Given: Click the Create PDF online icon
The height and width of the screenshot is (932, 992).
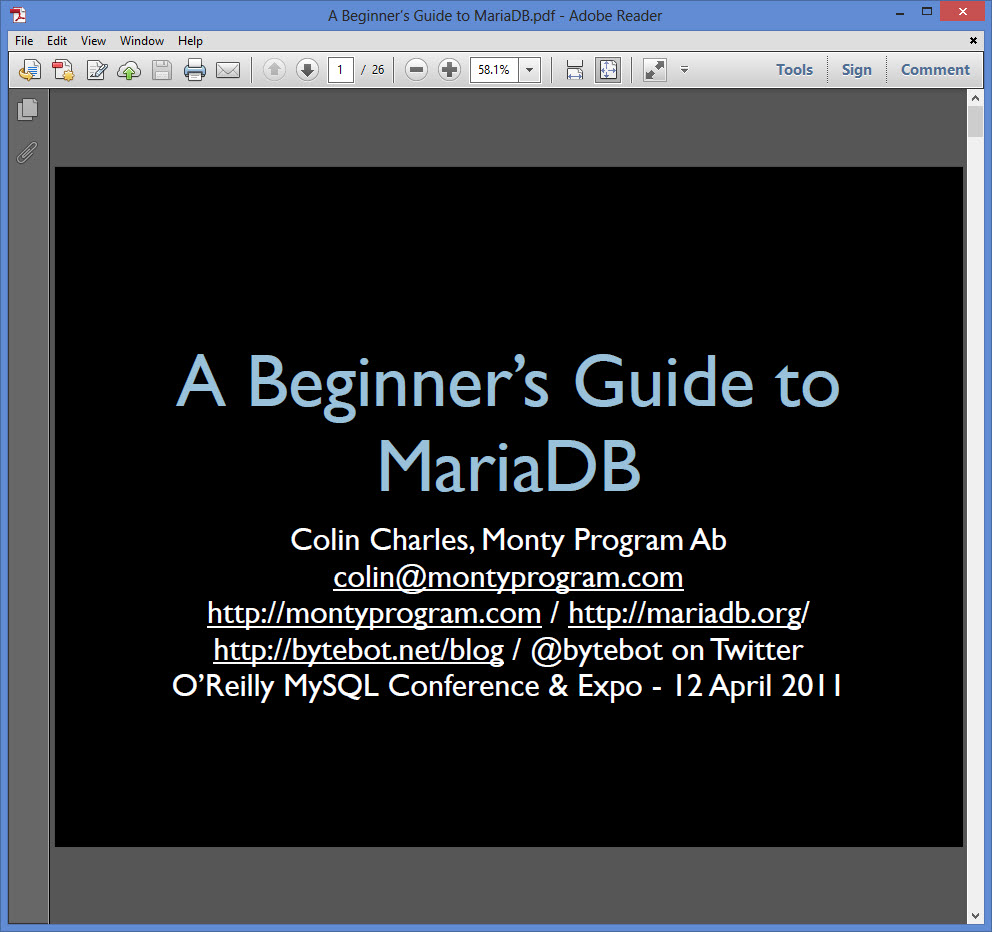Looking at the screenshot, I should click(x=30, y=70).
